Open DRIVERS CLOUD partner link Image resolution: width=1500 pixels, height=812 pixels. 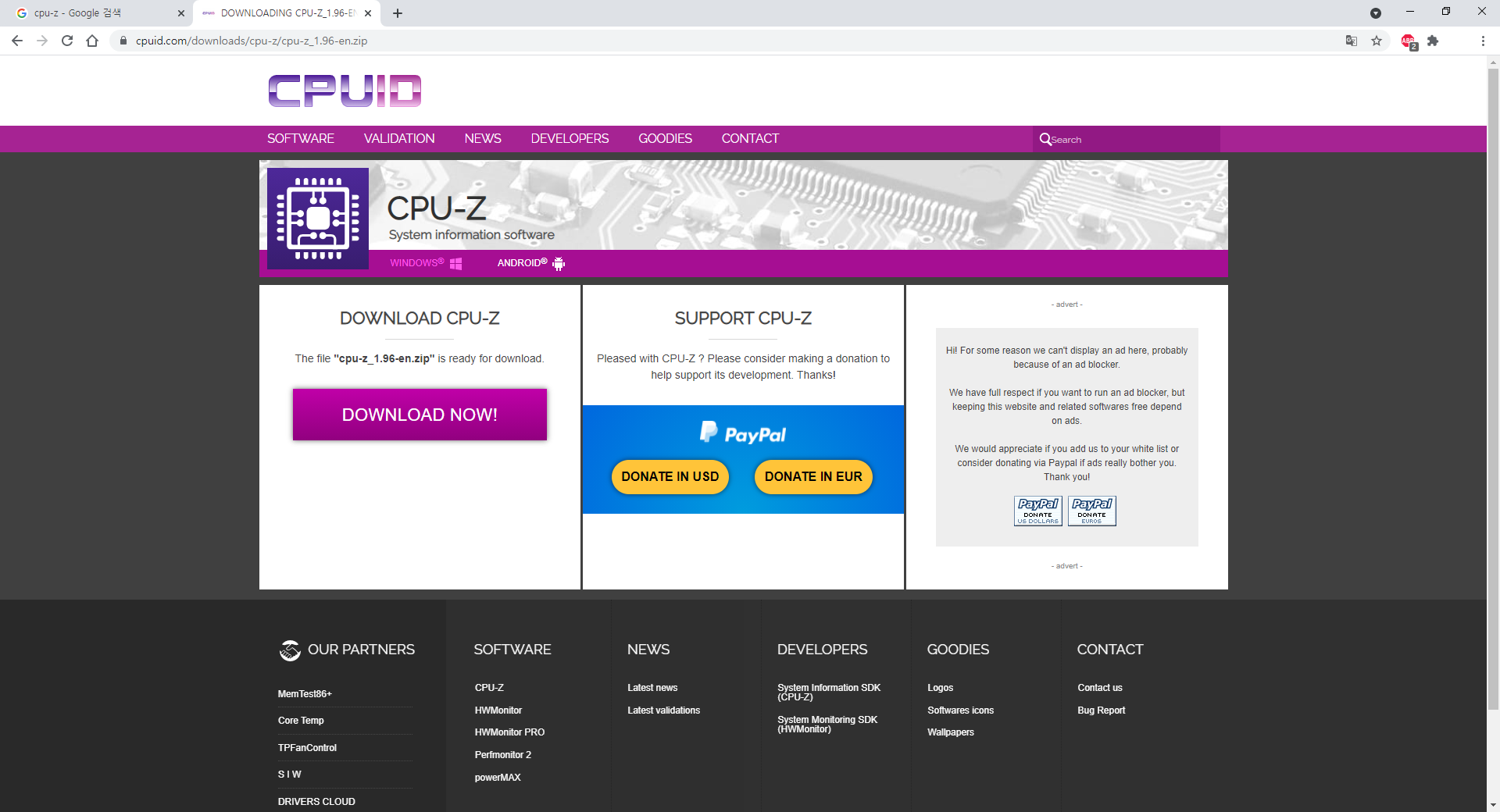(x=316, y=802)
